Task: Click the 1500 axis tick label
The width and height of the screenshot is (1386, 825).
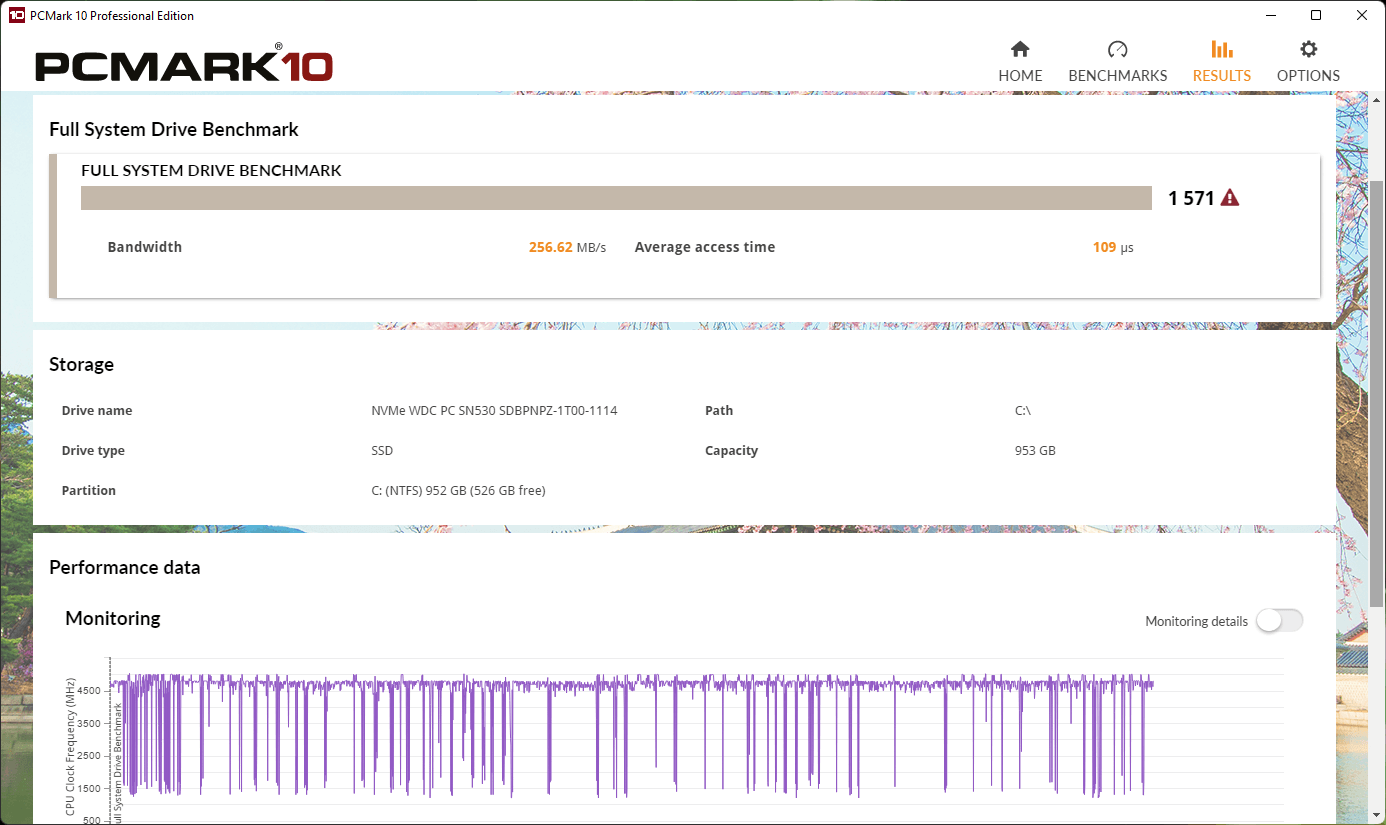Action: 89,789
